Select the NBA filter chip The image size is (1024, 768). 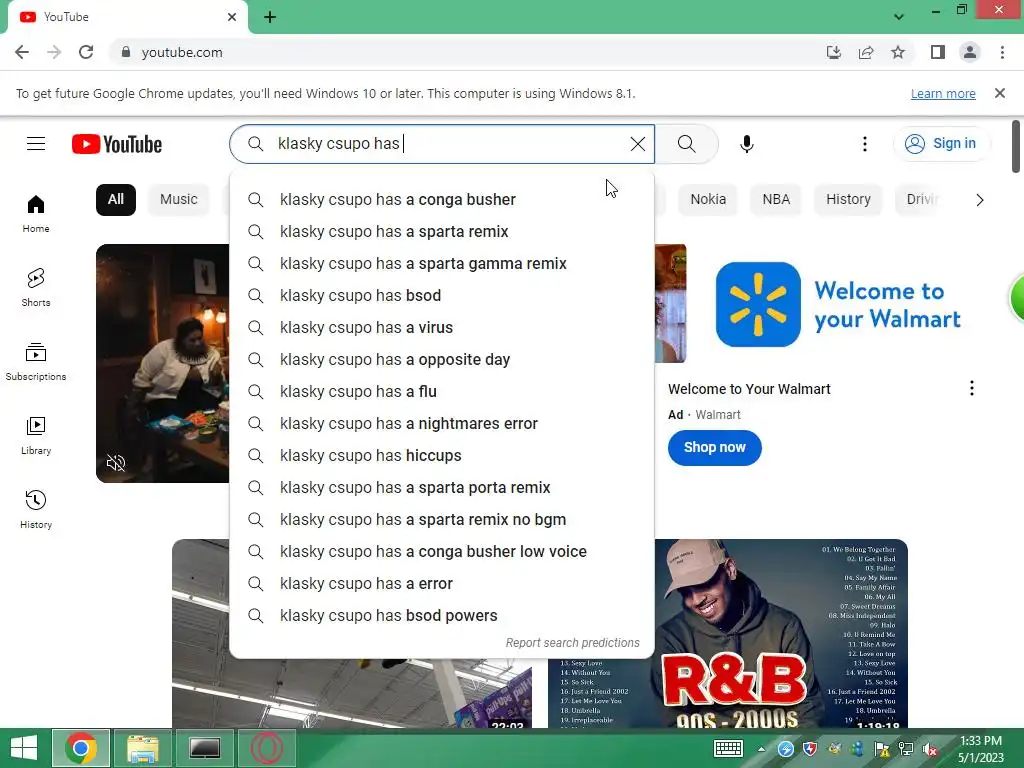tap(776, 199)
